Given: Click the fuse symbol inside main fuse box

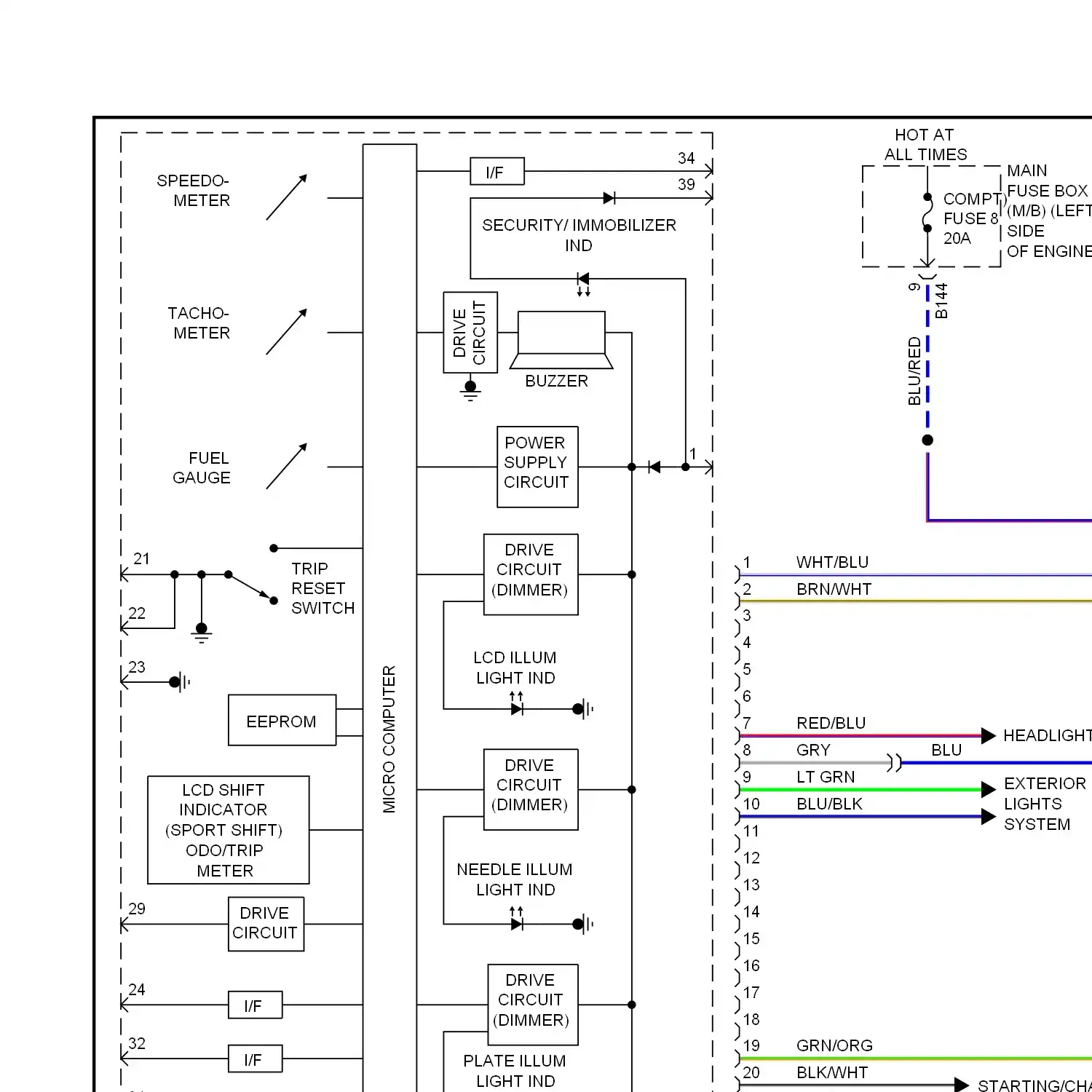Looking at the screenshot, I should pyautogui.click(x=927, y=213).
